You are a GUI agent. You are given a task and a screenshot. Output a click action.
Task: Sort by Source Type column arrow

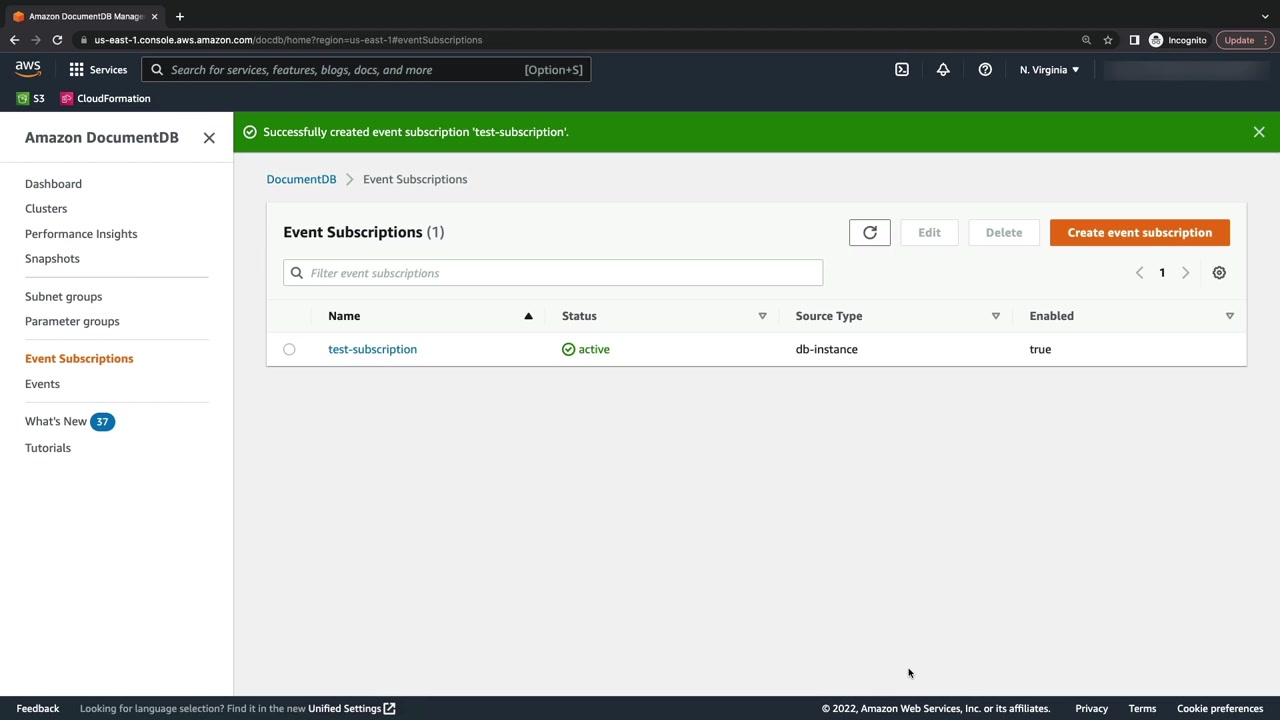pyautogui.click(x=996, y=316)
